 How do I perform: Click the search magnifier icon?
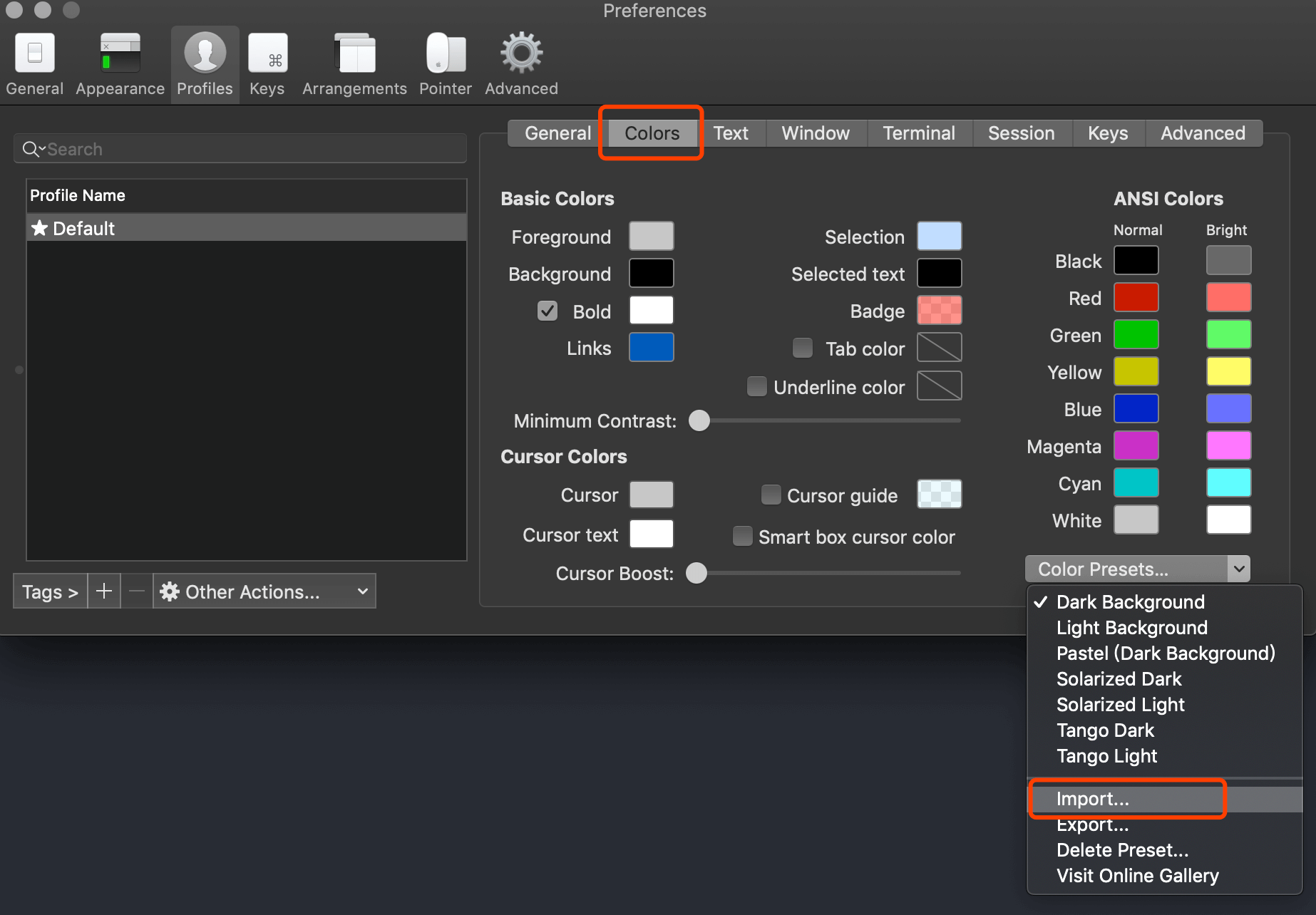pyautogui.click(x=31, y=149)
